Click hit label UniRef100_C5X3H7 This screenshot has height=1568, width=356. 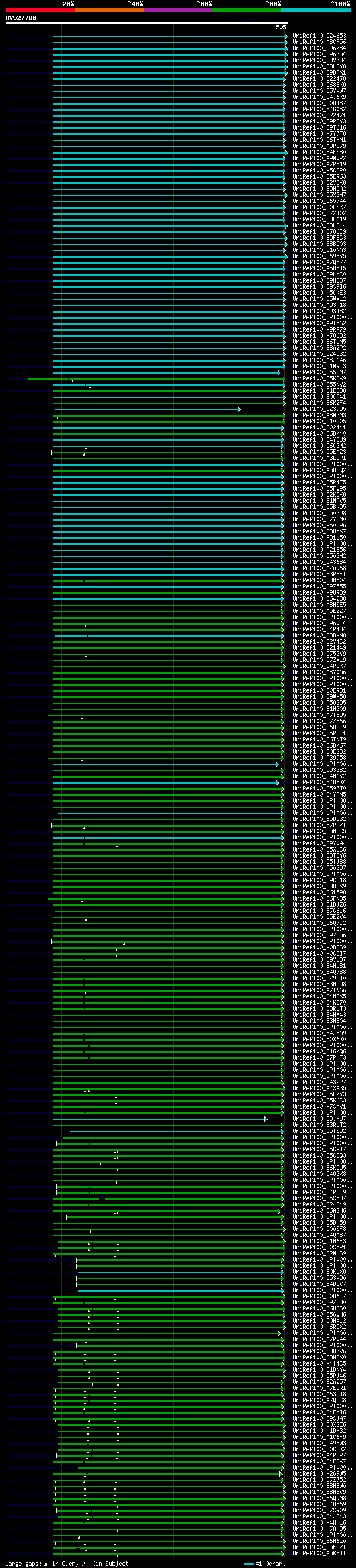319,195
